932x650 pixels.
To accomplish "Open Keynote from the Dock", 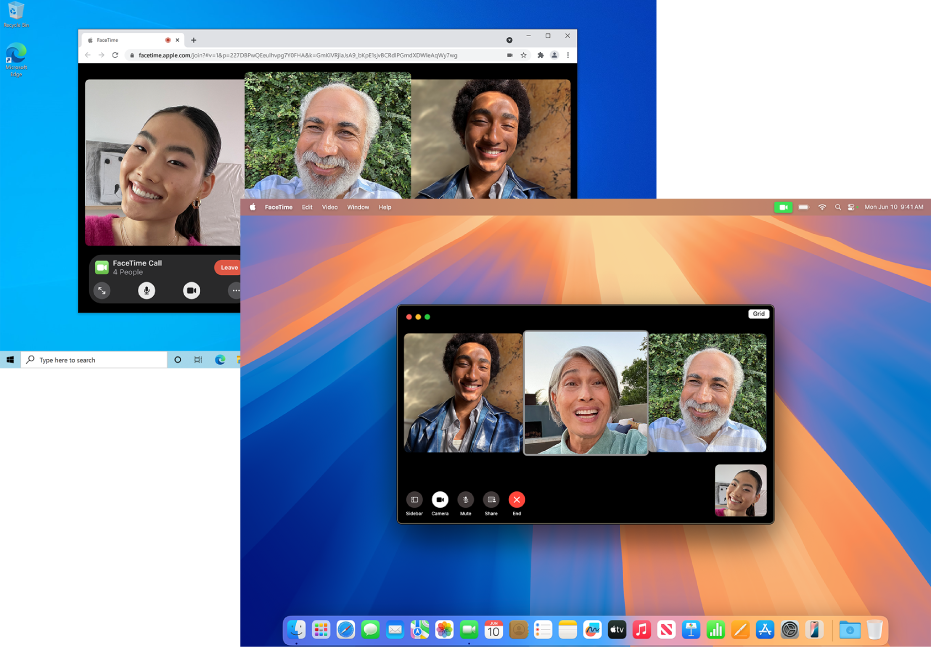I will 691,629.
